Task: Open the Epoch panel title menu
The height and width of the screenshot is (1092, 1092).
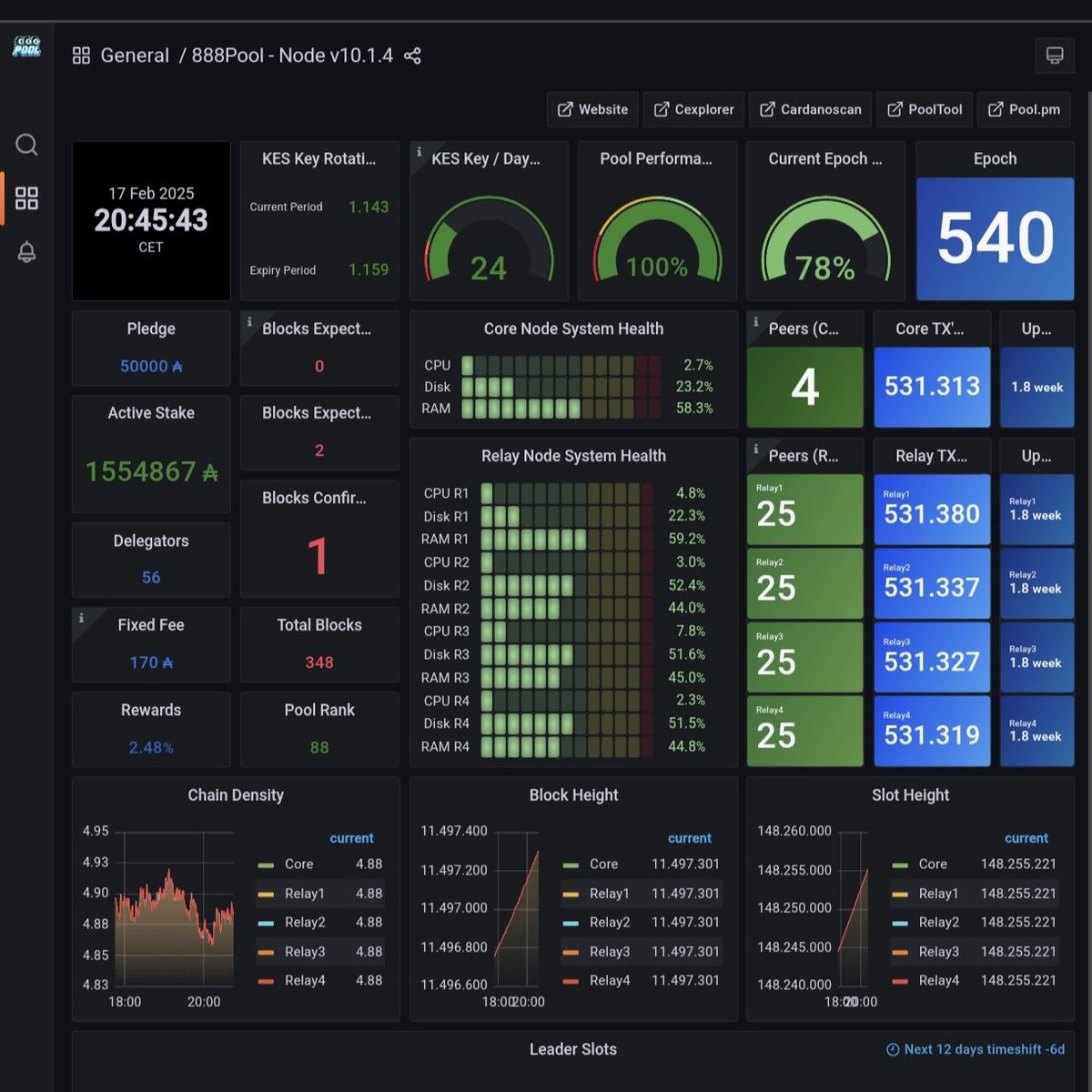Action: (995, 158)
